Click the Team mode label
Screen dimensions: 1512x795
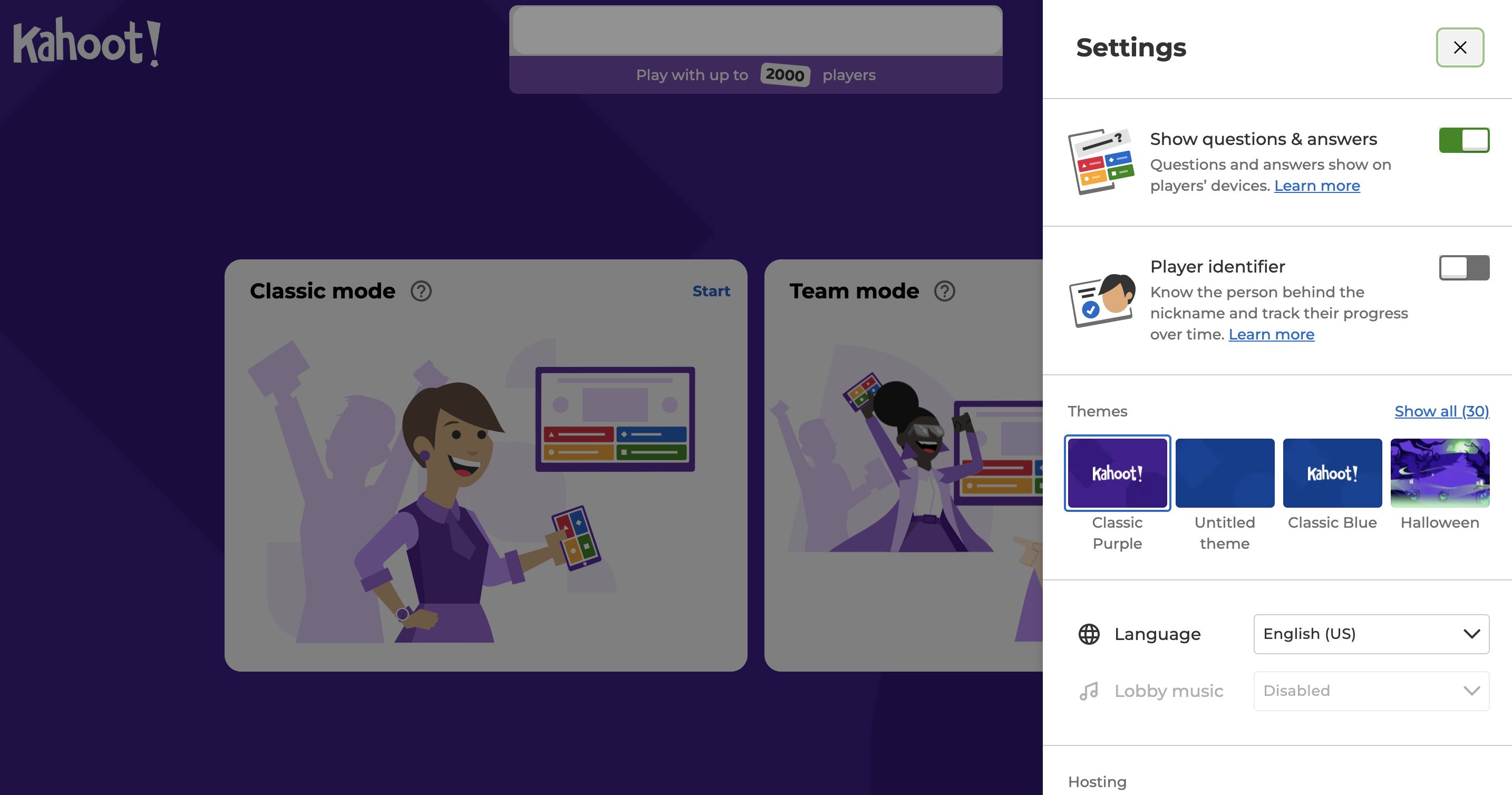[x=856, y=290]
